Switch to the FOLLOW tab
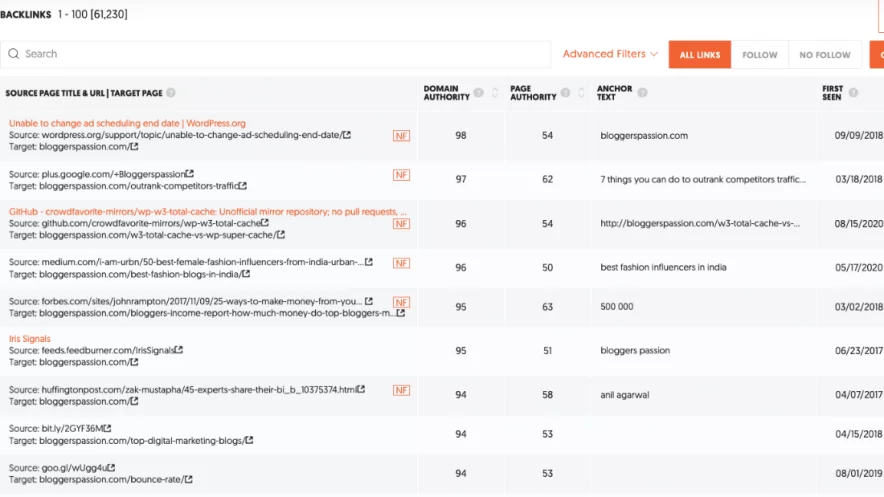 (x=759, y=55)
